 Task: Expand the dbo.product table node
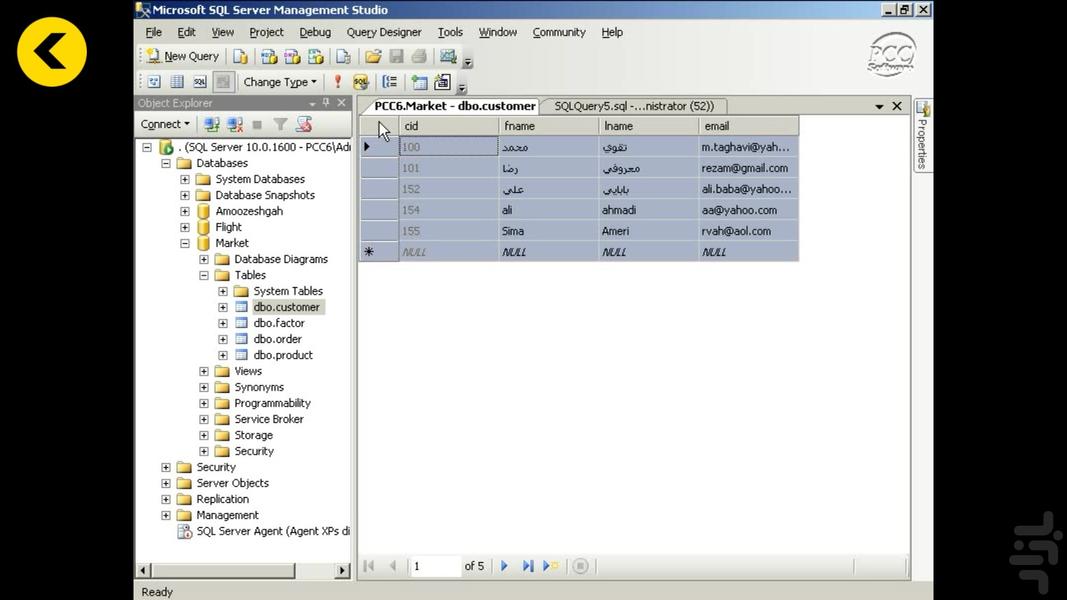pyautogui.click(x=223, y=355)
